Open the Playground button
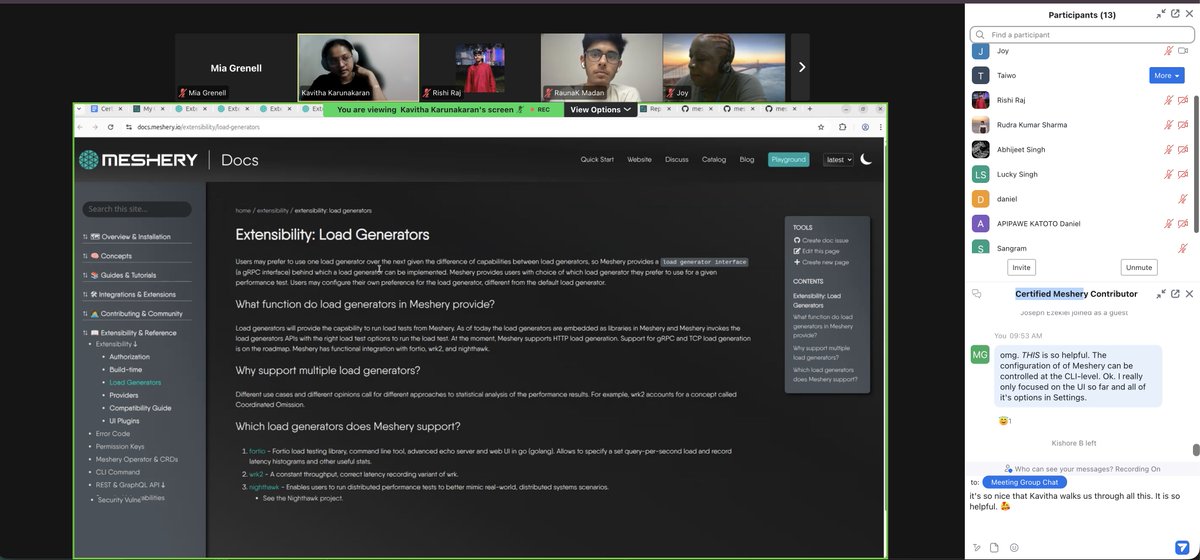1200x560 pixels. tap(788, 159)
